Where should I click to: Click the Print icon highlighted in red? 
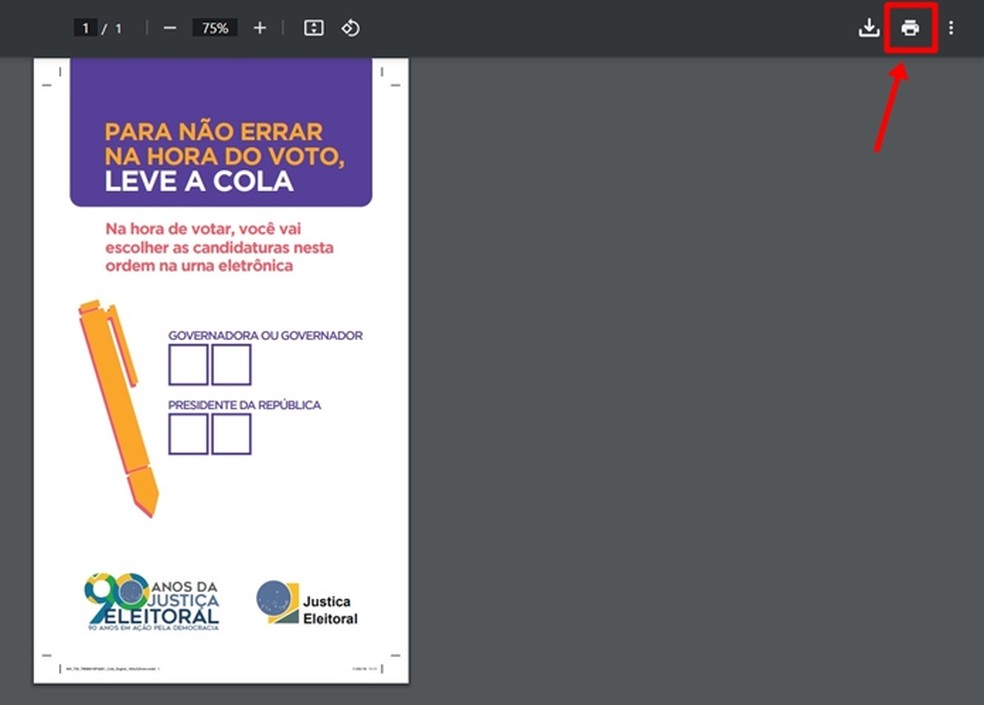[909, 27]
